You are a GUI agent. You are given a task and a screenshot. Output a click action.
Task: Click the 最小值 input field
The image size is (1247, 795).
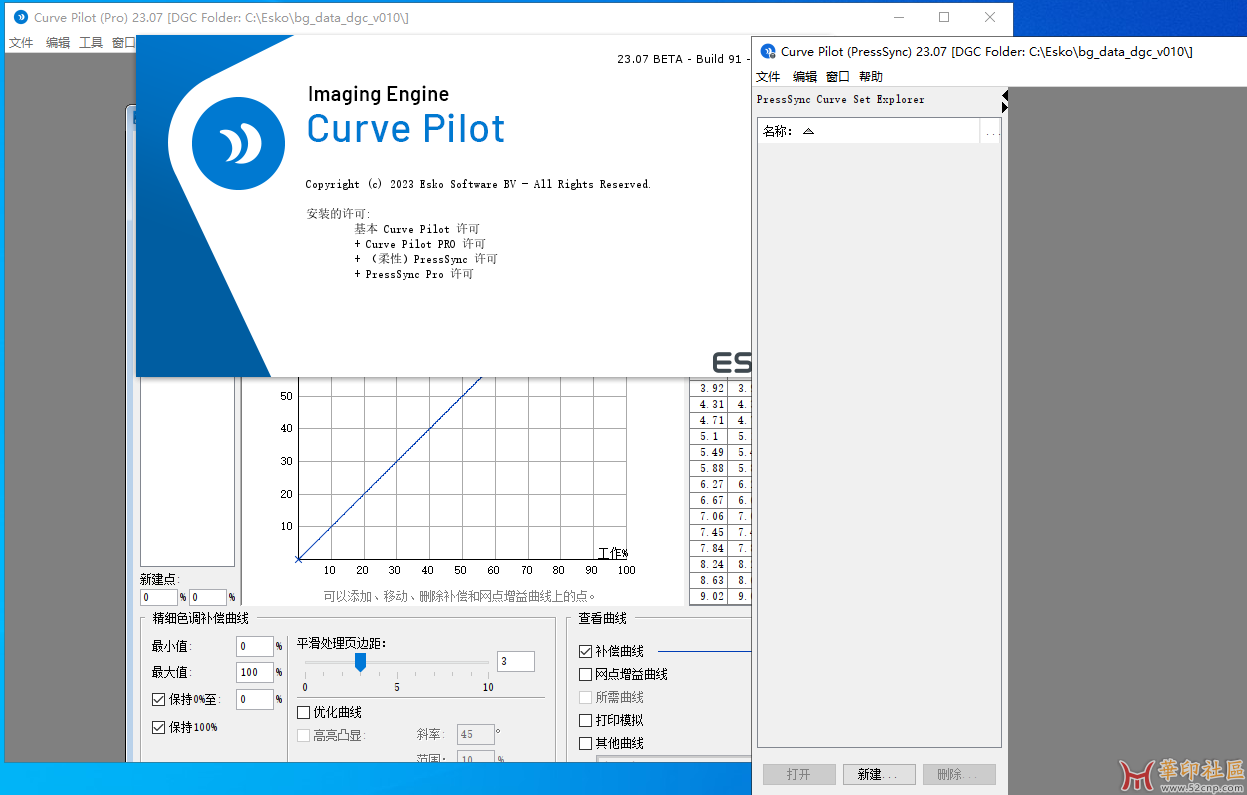255,647
